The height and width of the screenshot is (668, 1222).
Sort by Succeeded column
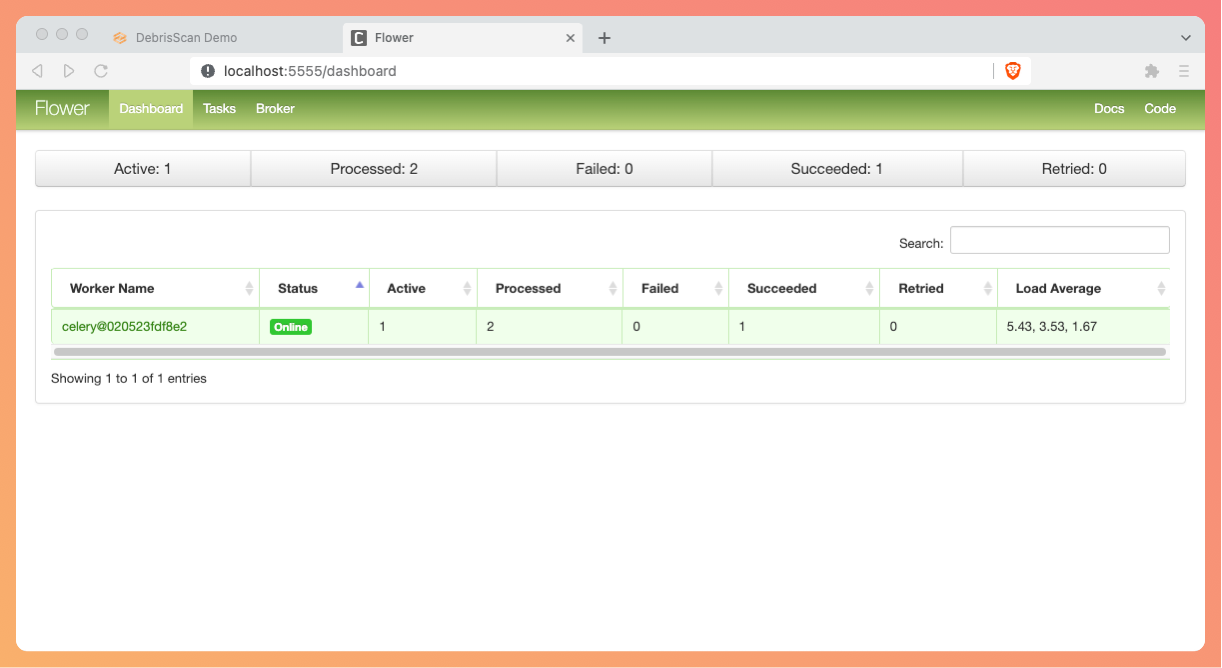point(804,288)
